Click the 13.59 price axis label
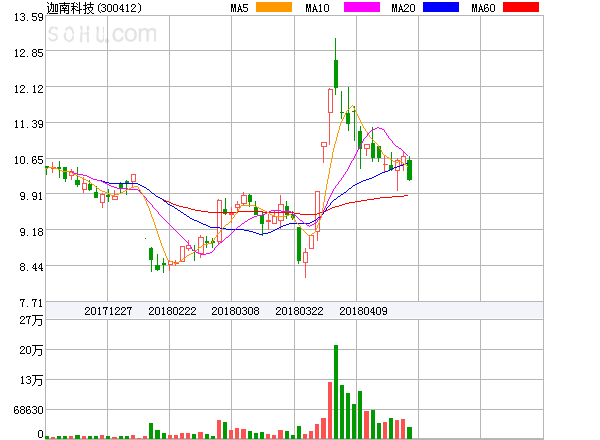600x440 pixels. click(29, 17)
